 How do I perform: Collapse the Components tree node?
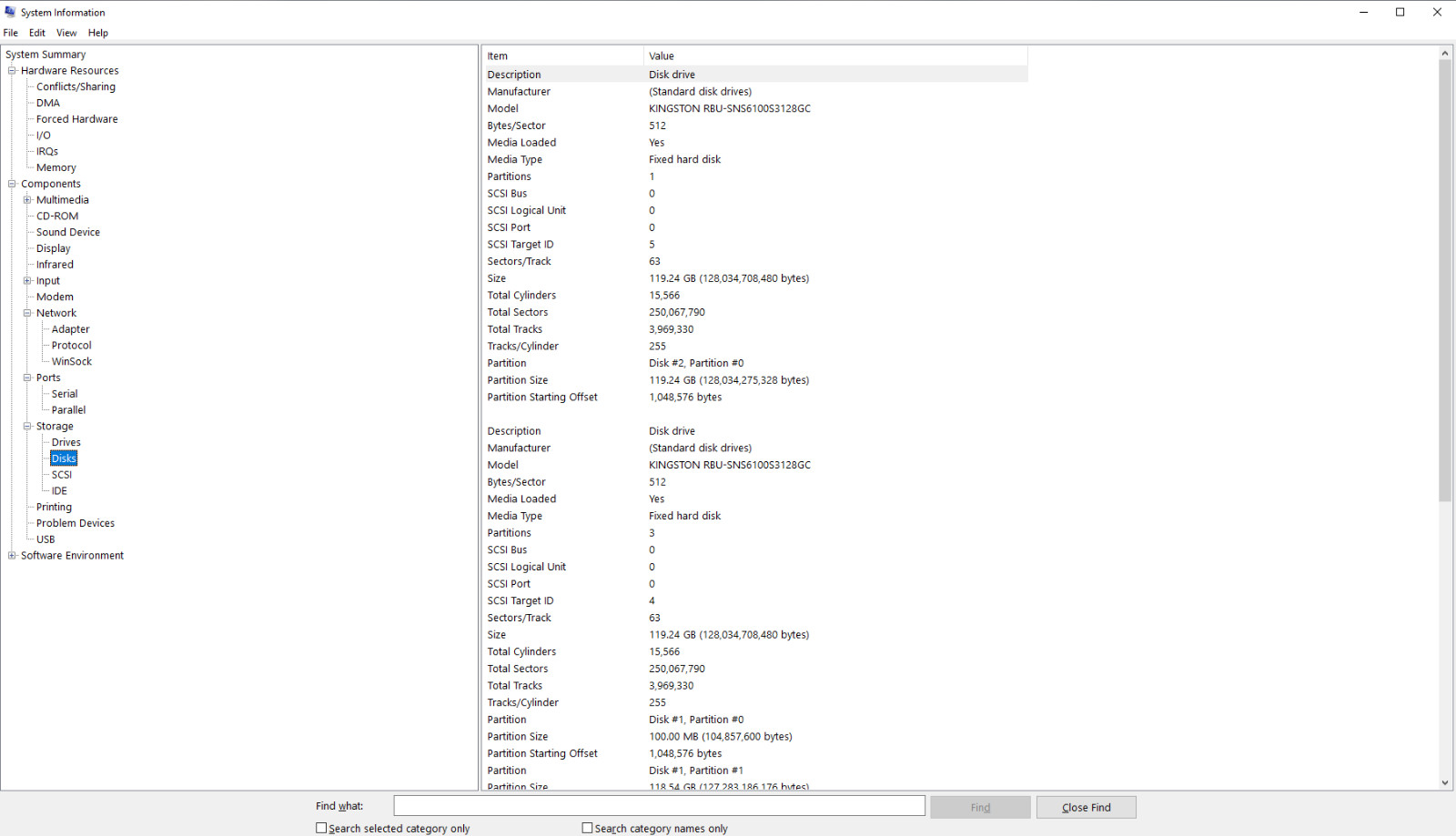pyautogui.click(x=12, y=184)
